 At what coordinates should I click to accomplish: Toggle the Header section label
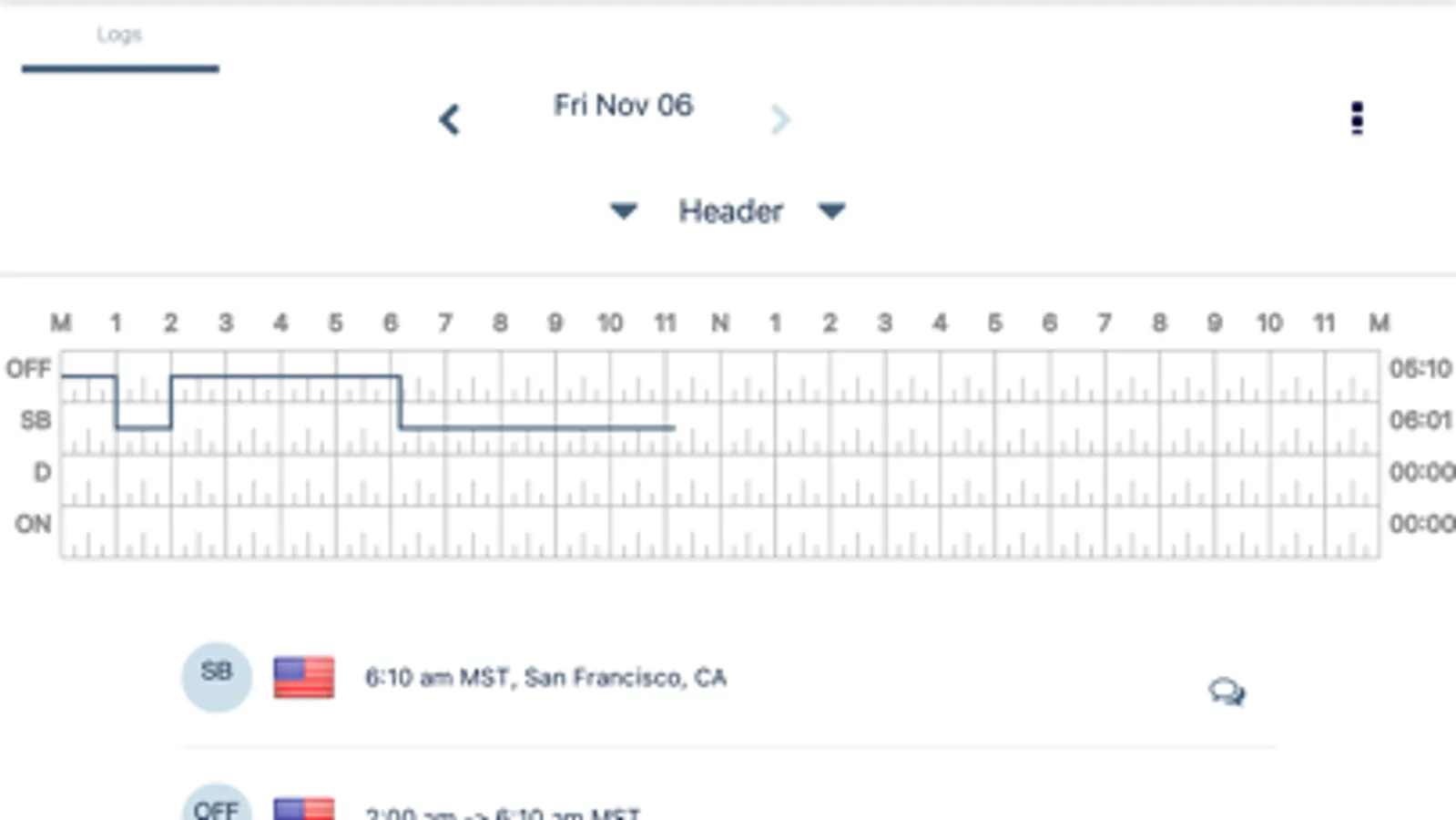click(x=730, y=211)
